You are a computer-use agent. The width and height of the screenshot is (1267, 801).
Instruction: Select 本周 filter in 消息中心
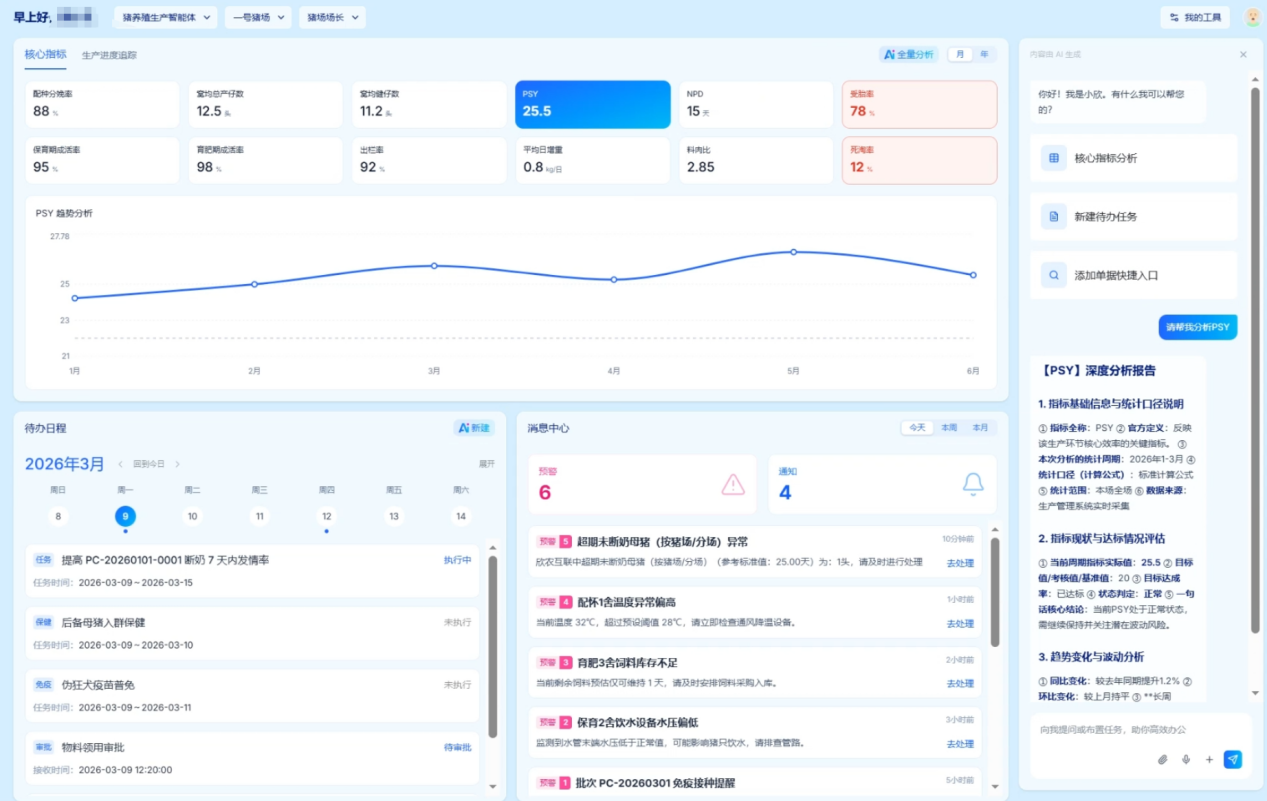[x=949, y=428]
